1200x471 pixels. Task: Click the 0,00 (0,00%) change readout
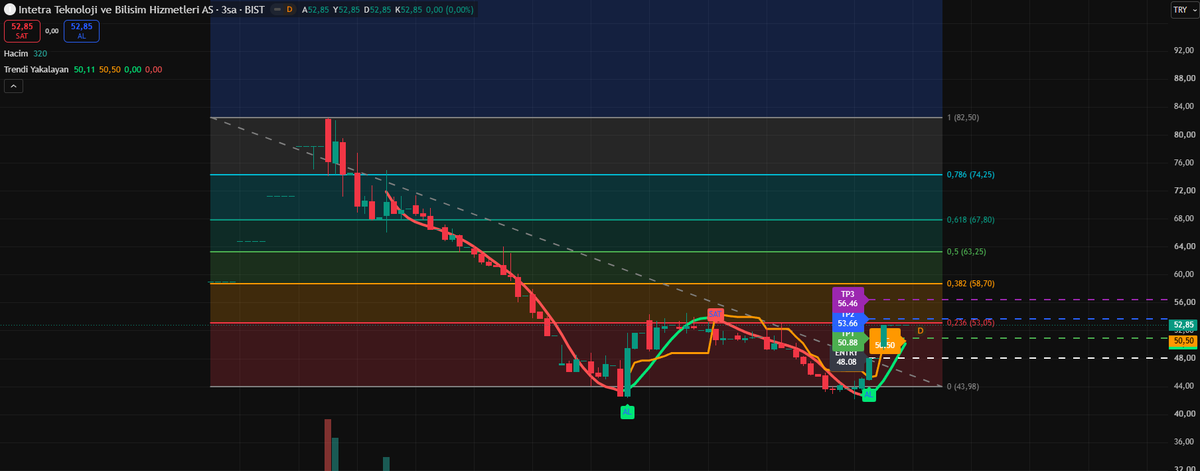449,9
